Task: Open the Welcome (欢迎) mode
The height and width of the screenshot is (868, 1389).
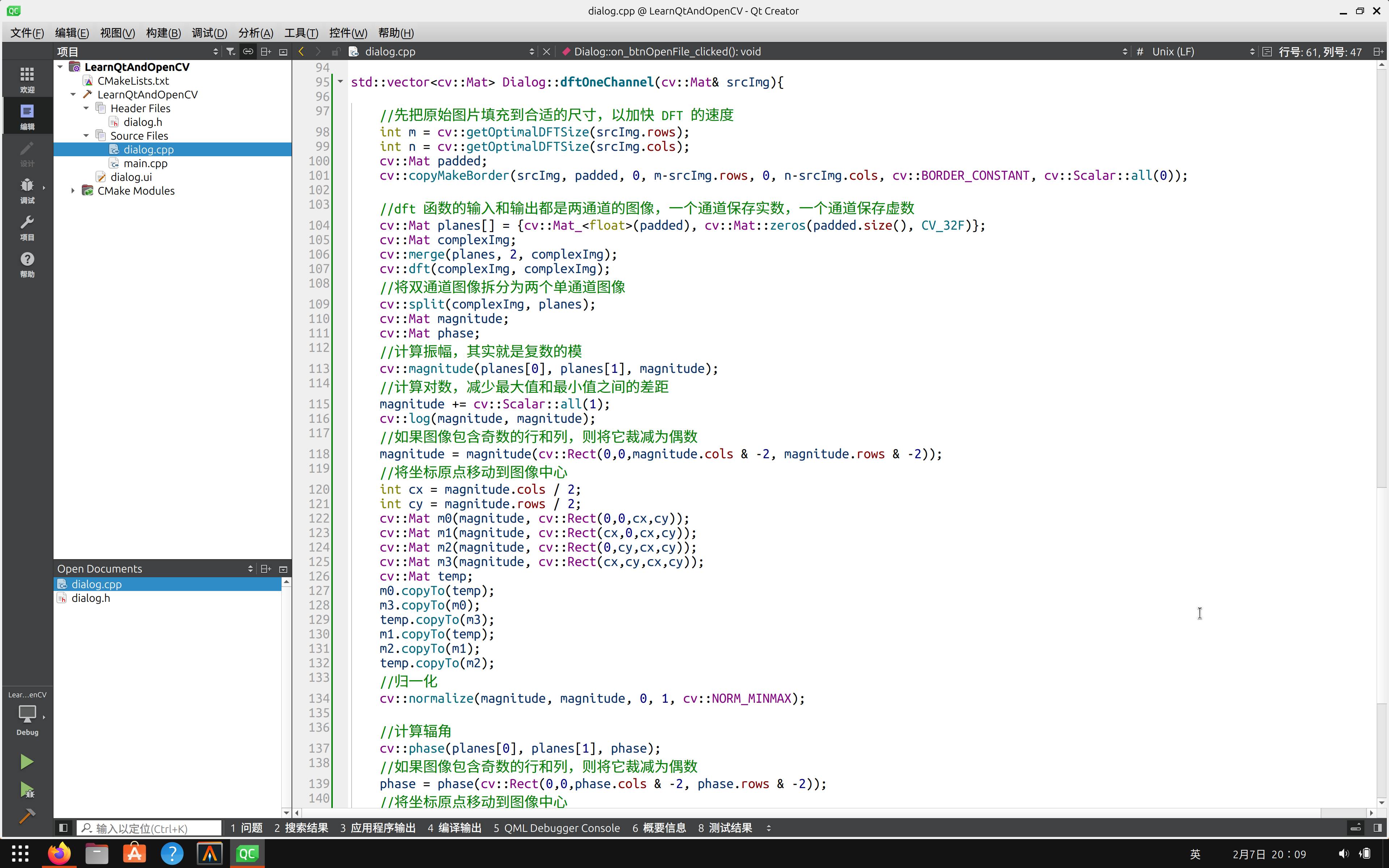Action: tap(27, 79)
